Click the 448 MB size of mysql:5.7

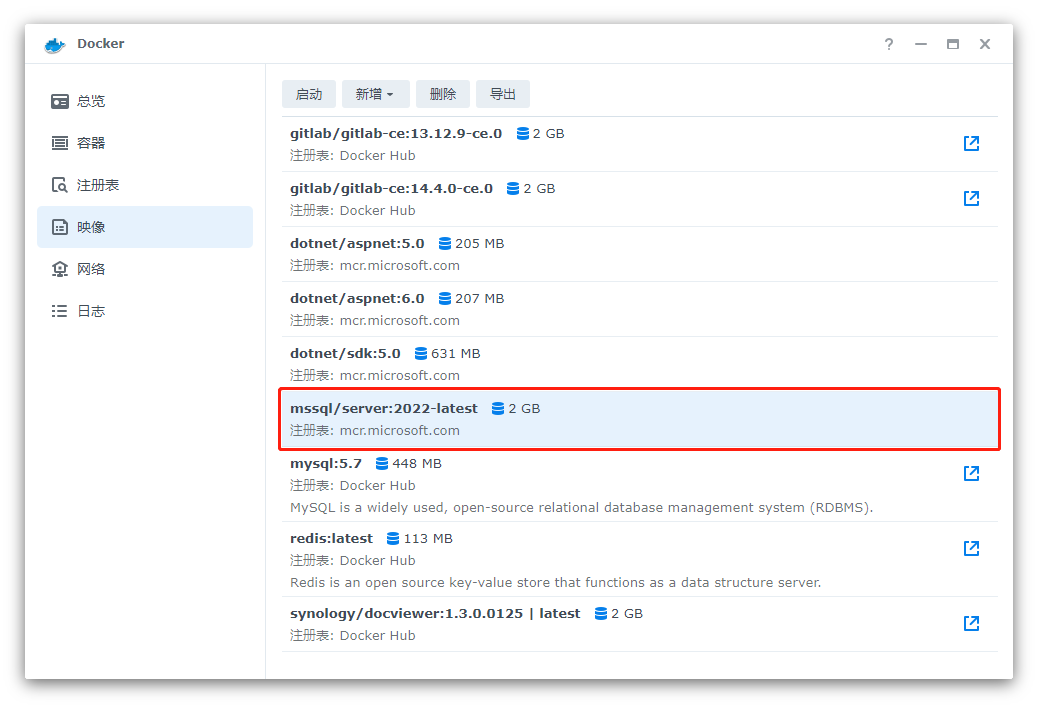(417, 464)
